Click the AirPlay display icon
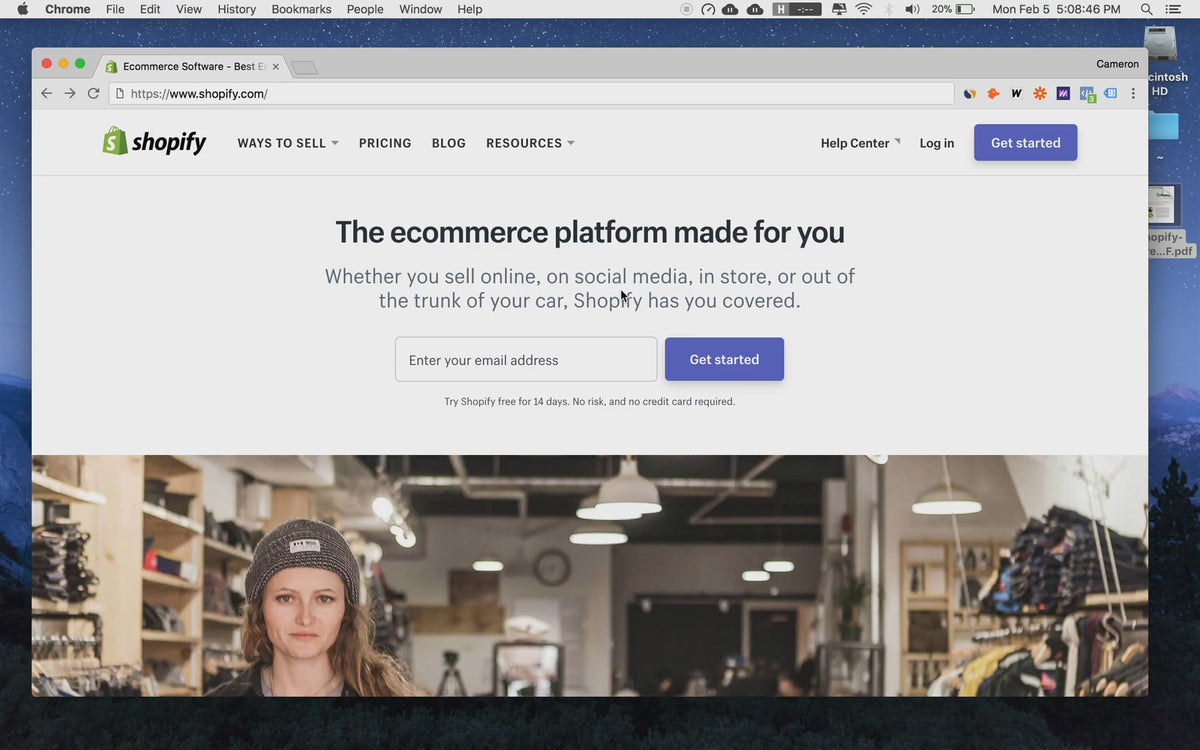This screenshot has width=1200, height=750. coord(839,9)
